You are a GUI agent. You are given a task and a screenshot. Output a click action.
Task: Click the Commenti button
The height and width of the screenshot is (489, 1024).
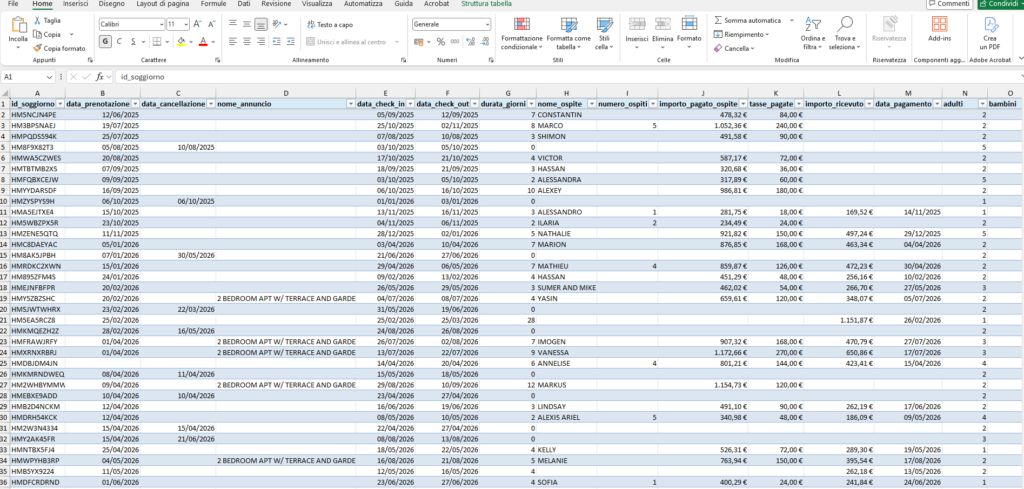tap(949, 4)
